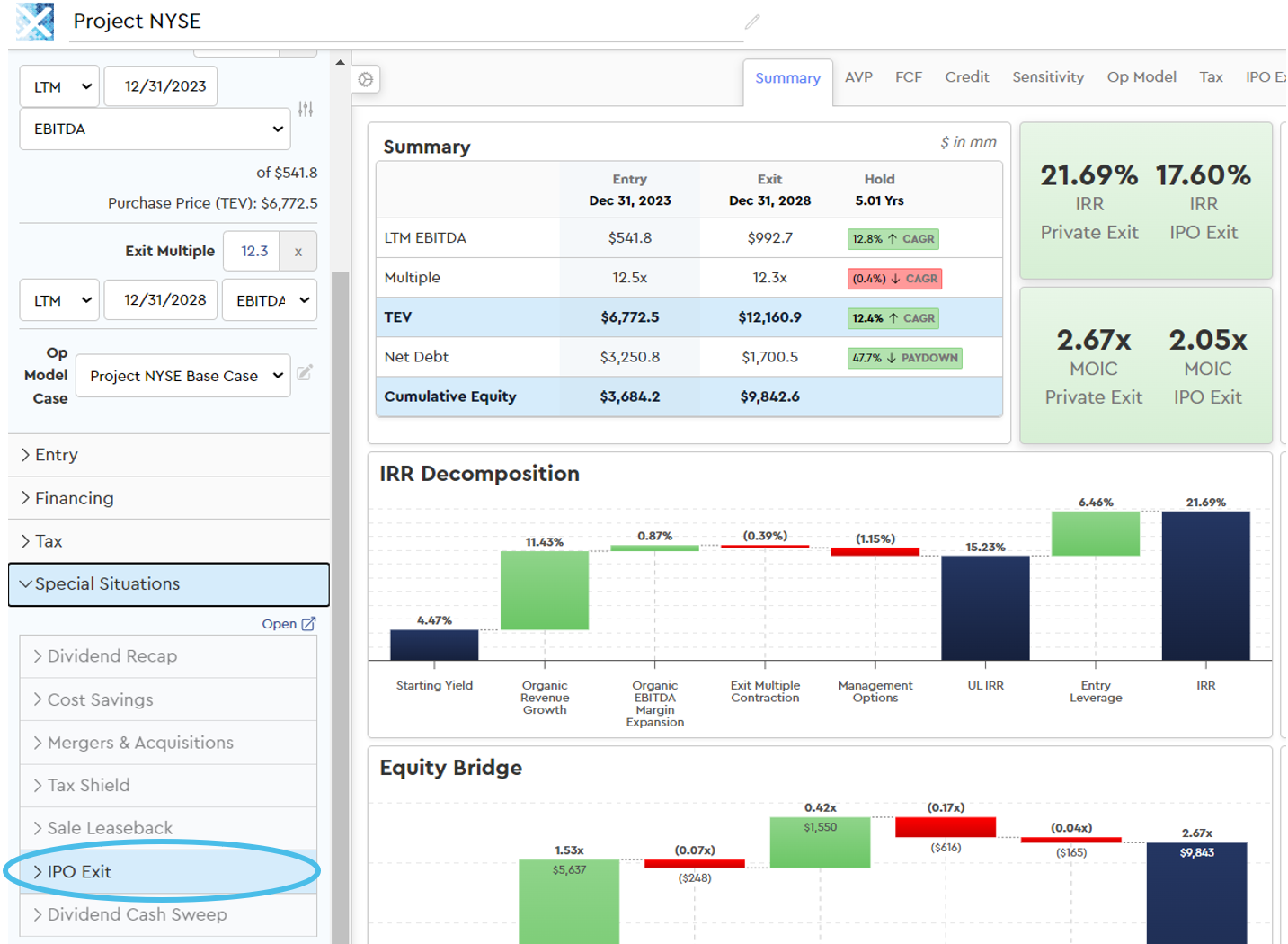This screenshot has width=1288, height=944.
Task: Click the TEV exit value $12,160.9
Action: pyautogui.click(x=769, y=317)
